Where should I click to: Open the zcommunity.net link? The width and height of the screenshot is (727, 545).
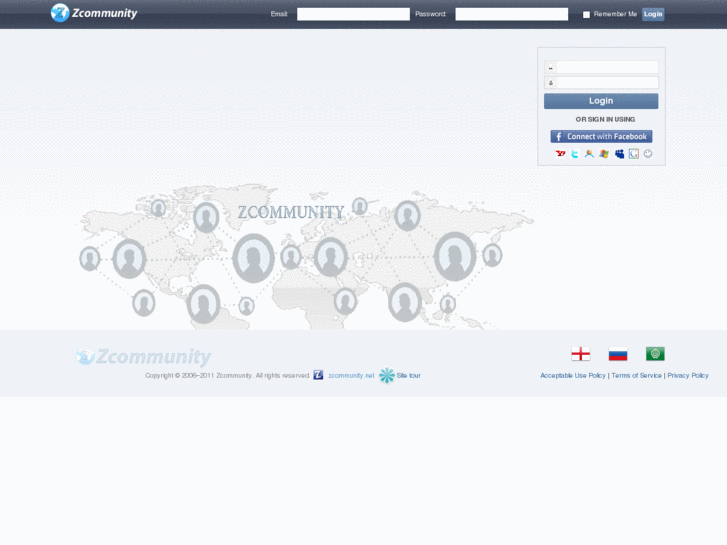tap(351, 376)
